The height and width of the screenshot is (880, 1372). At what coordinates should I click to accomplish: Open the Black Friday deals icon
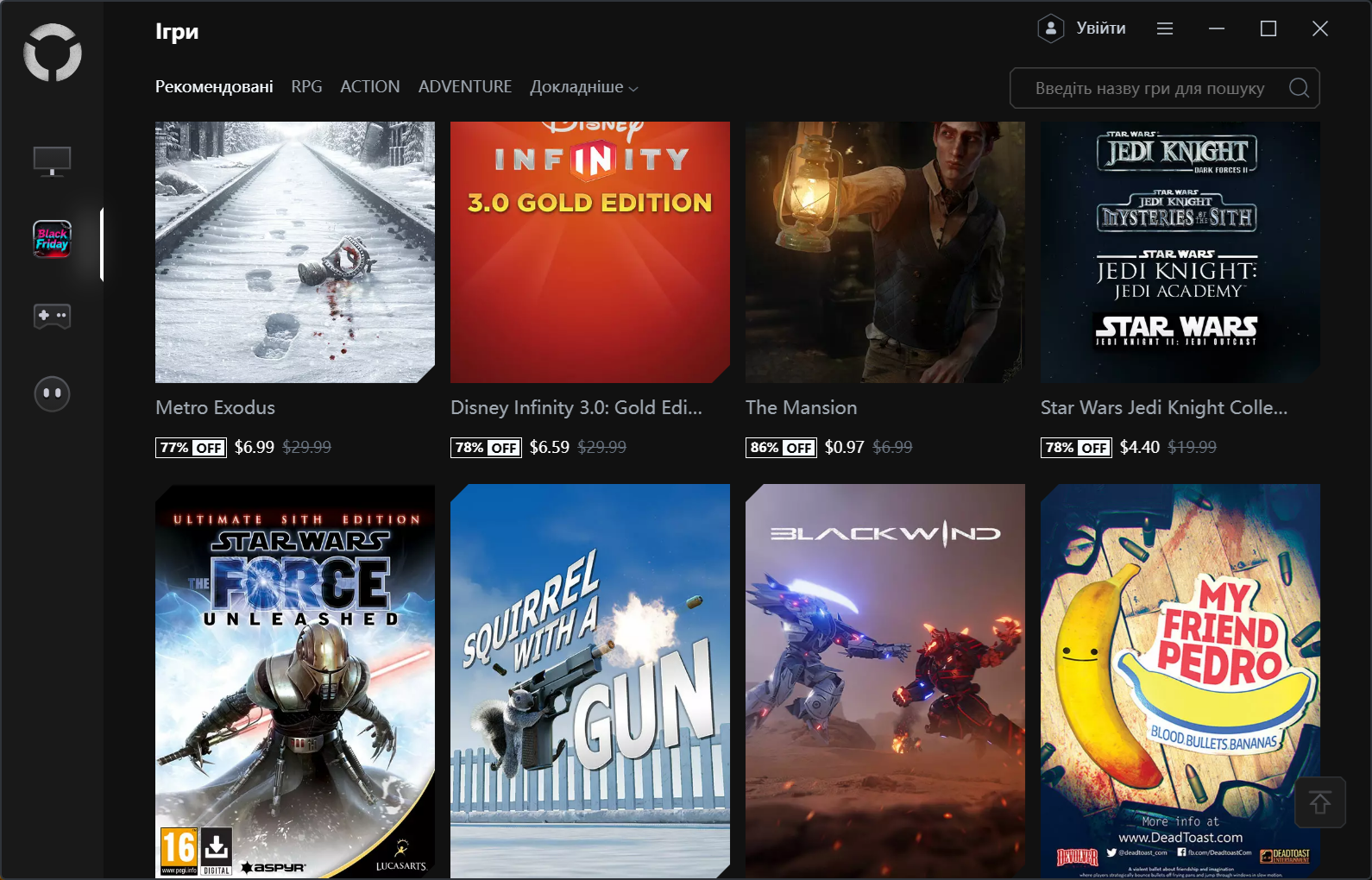coord(52,239)
